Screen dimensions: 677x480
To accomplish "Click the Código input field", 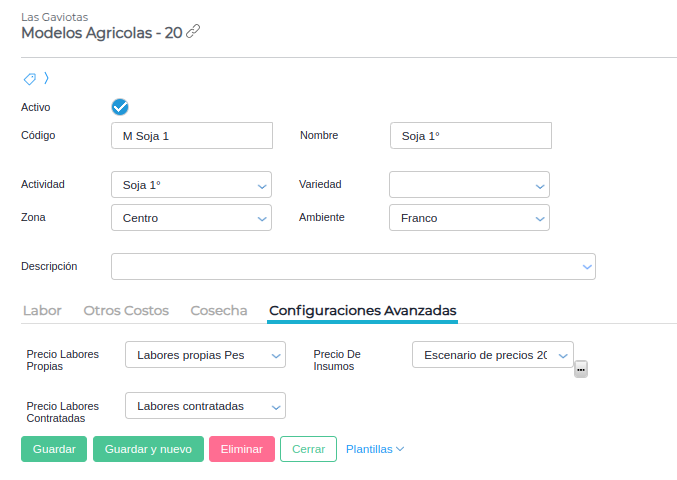I will pos(191,136).
